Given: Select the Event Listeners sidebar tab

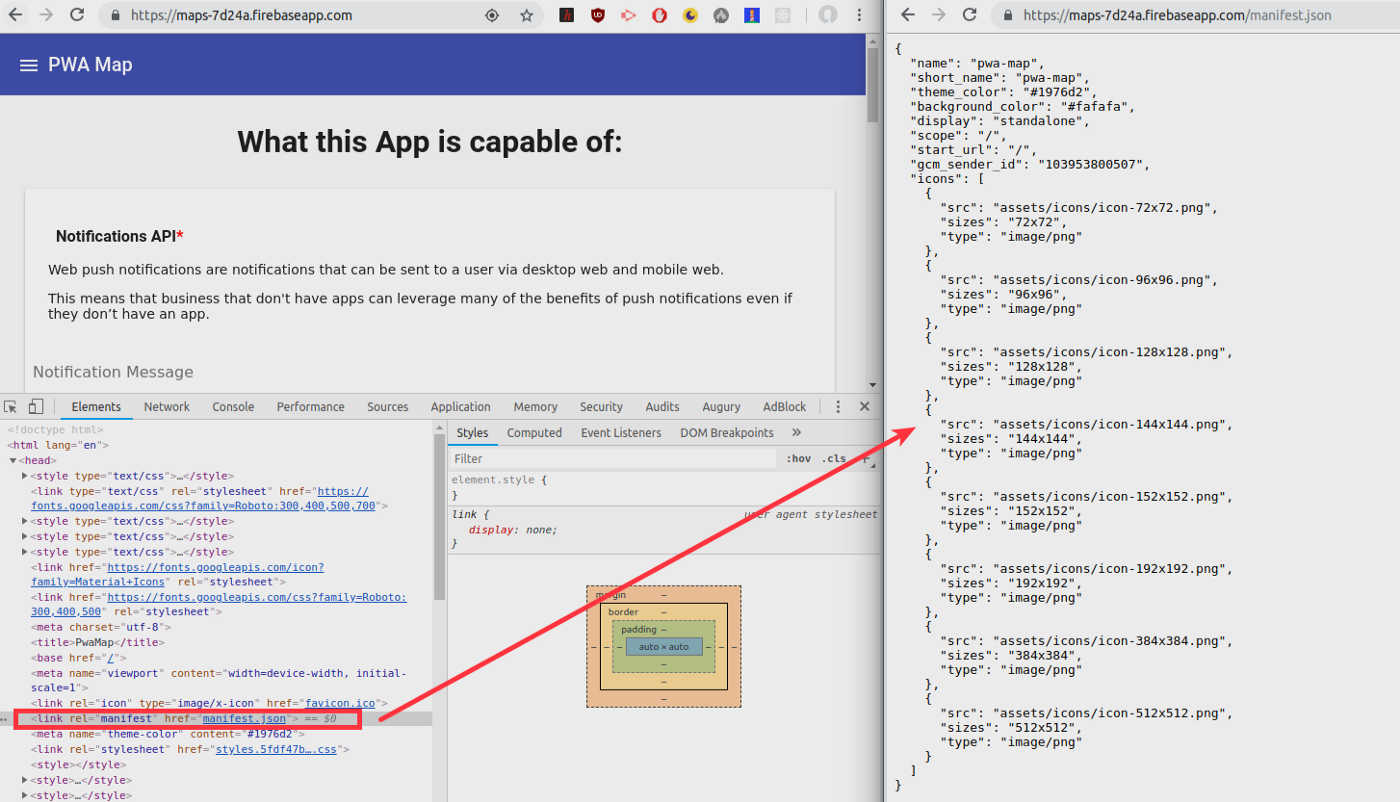Looking at the screenshot, I should point(621,433).
